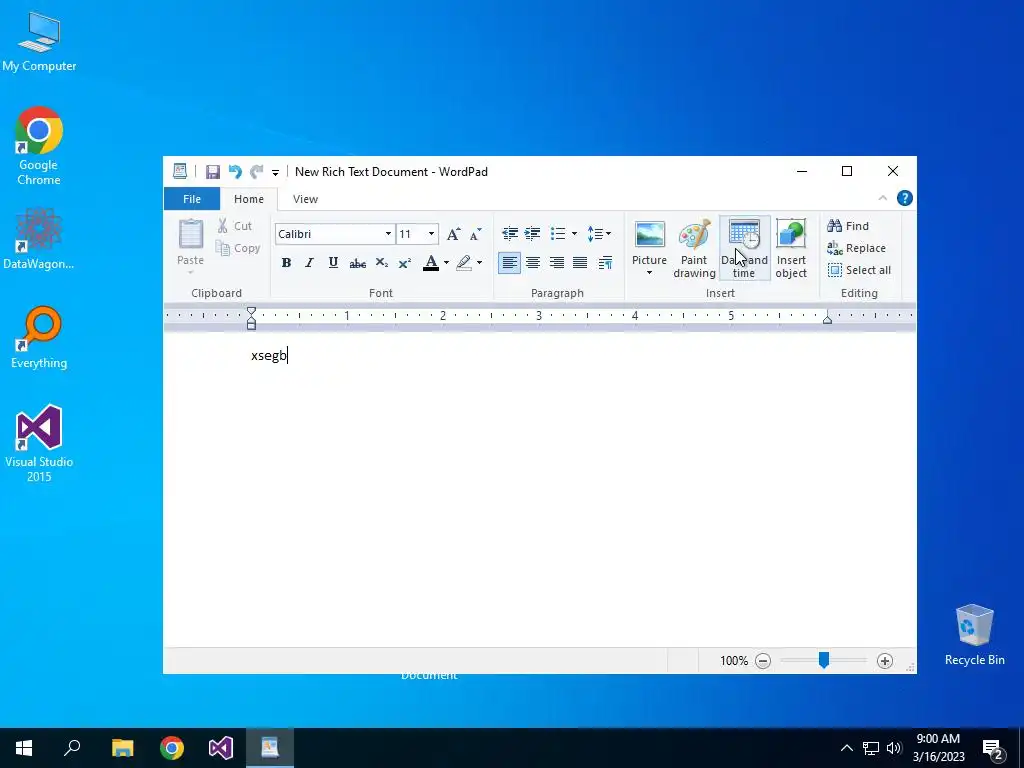Toggle strikethrough formatting

[x=357, y=263]
